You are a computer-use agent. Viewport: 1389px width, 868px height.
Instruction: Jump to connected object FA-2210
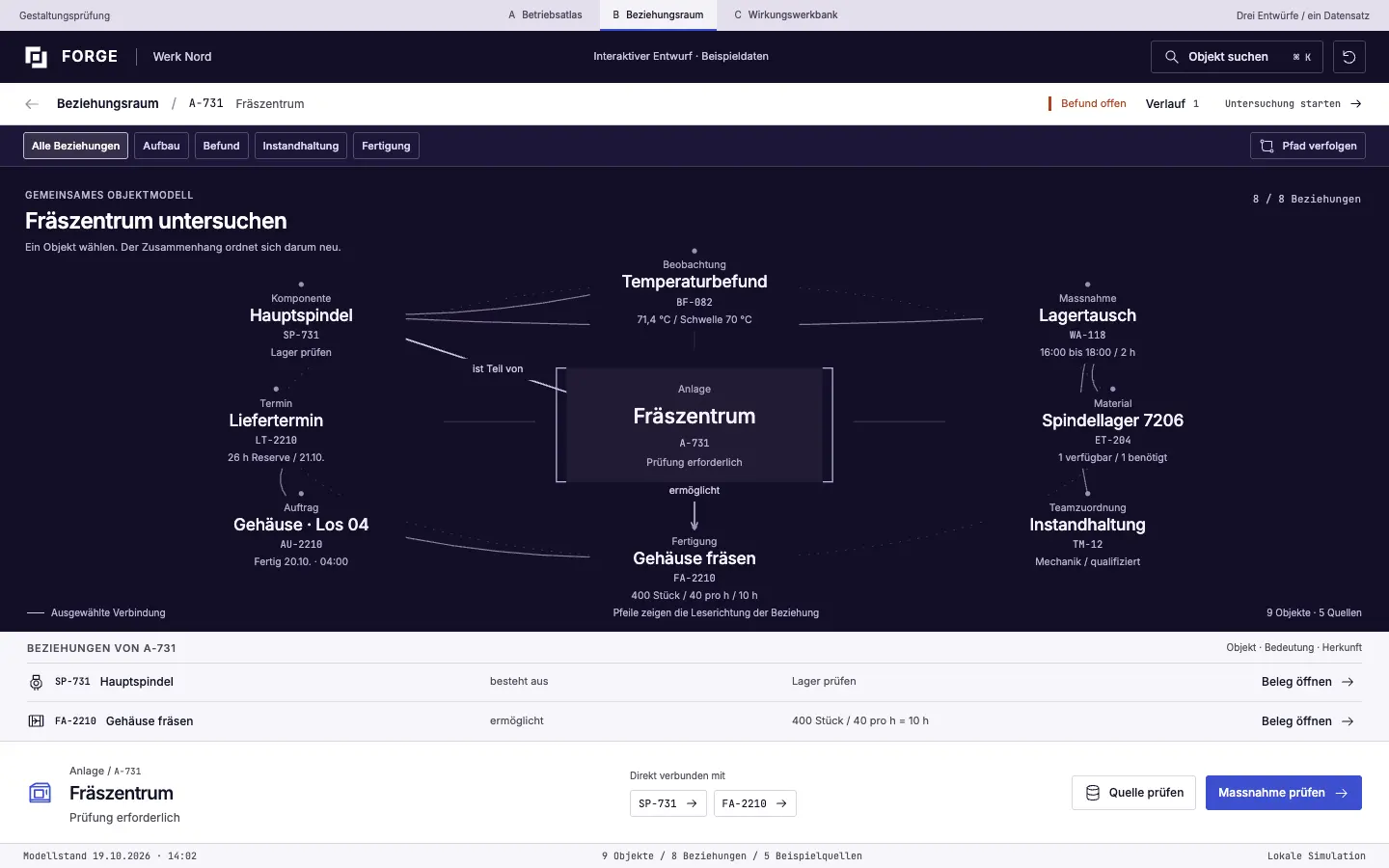click(x=755, y=803)
